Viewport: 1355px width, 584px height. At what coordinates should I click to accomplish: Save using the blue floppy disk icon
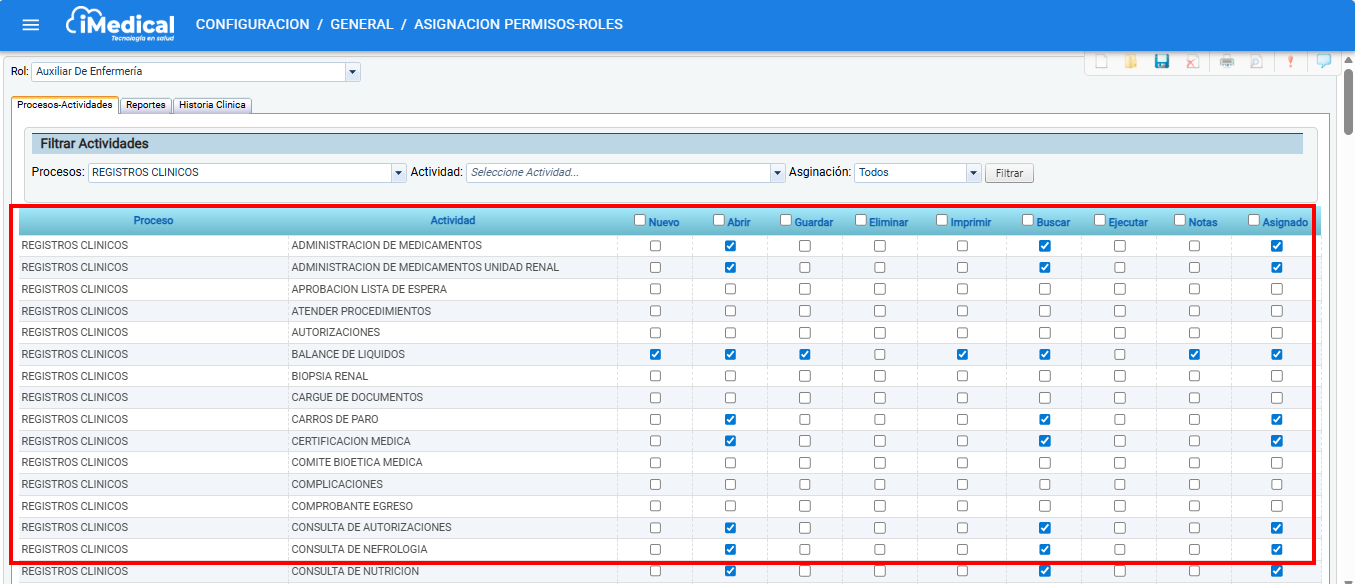pyautogui.click(x=1162, y=62)
